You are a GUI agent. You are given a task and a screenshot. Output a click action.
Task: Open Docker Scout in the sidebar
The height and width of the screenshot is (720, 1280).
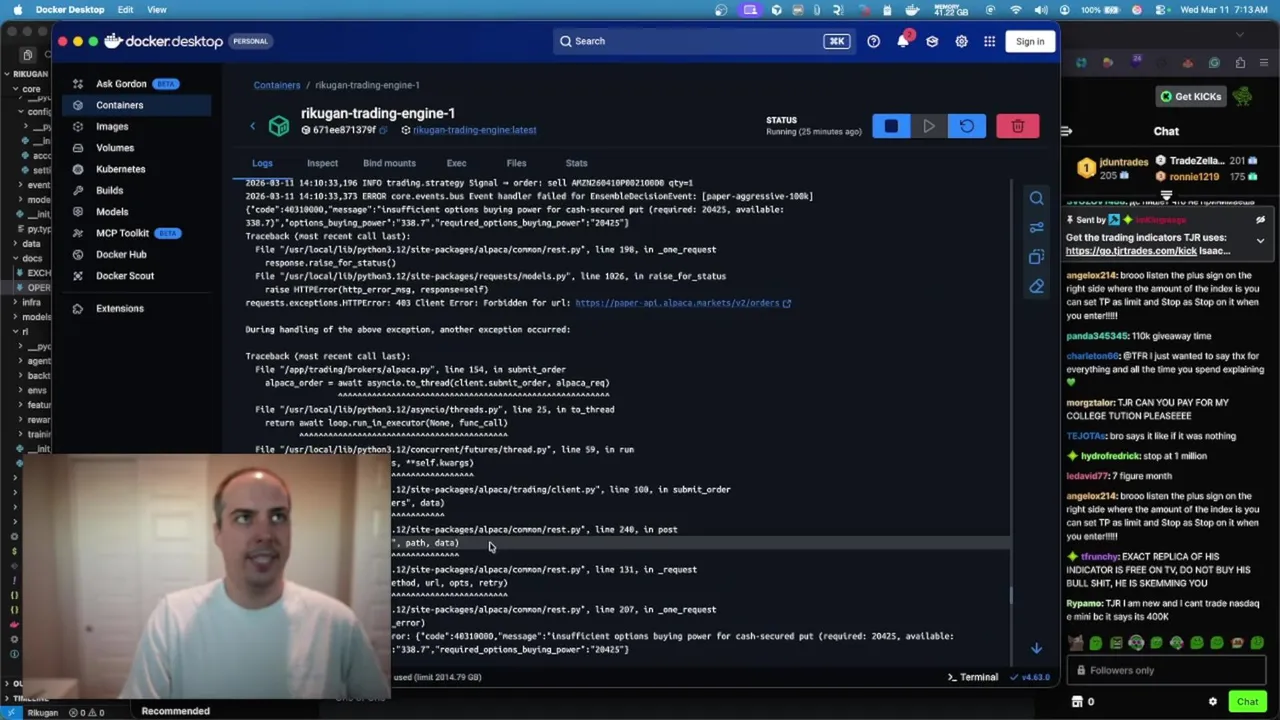[x=136, y=276]
